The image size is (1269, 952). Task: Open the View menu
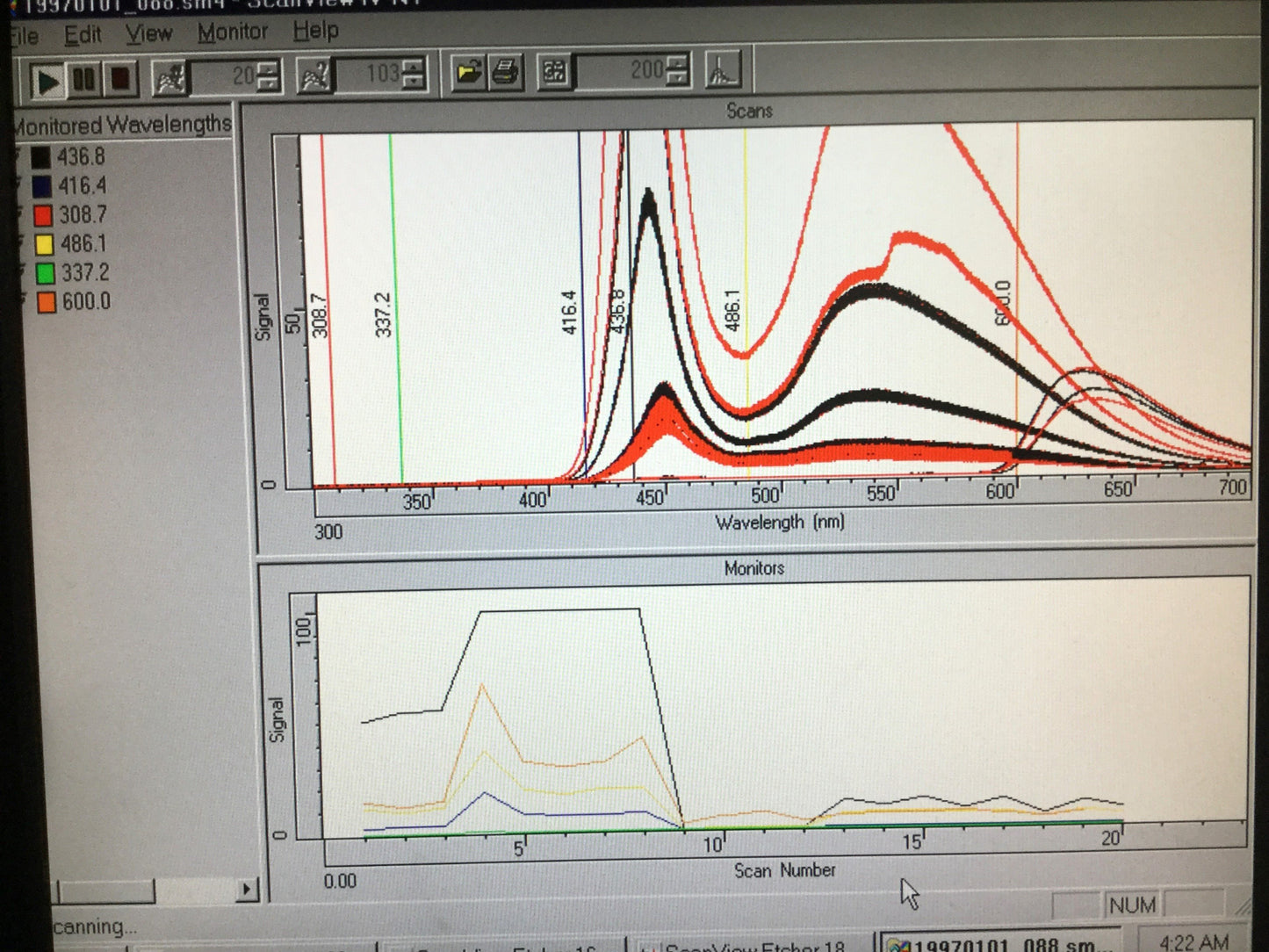[148, 34]
